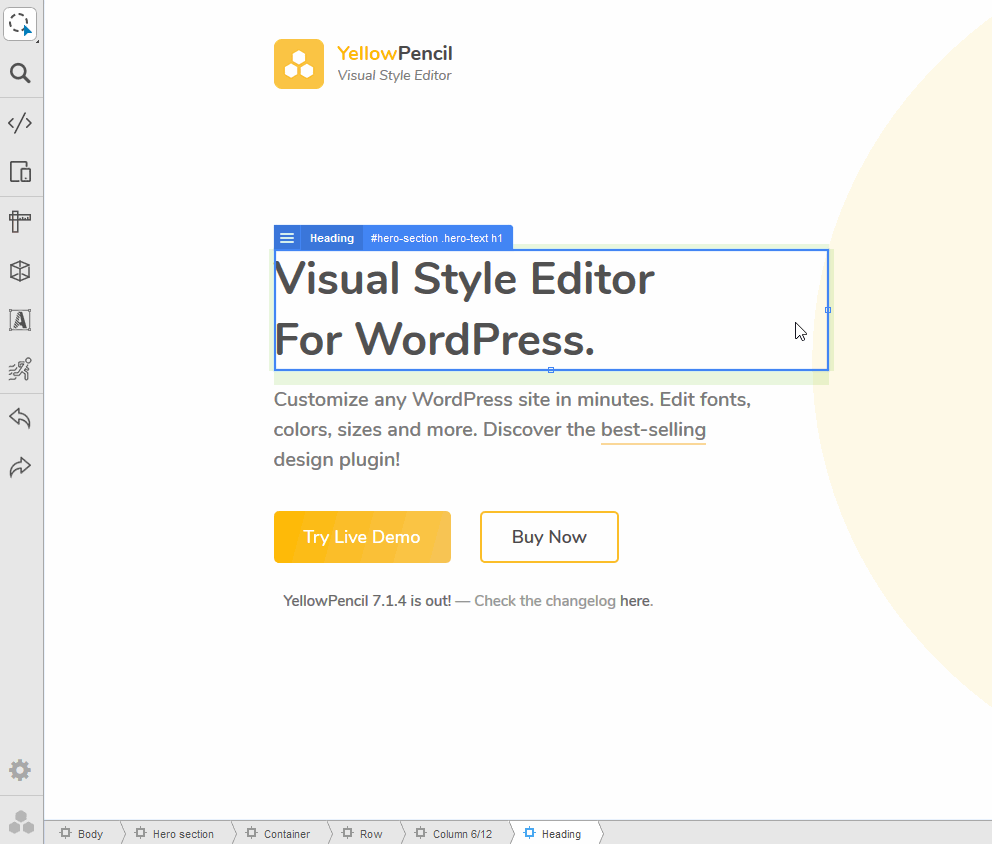Open the CSS code editor icon
The height and width of the screenshot is (844, 992).
coord(20,123)
